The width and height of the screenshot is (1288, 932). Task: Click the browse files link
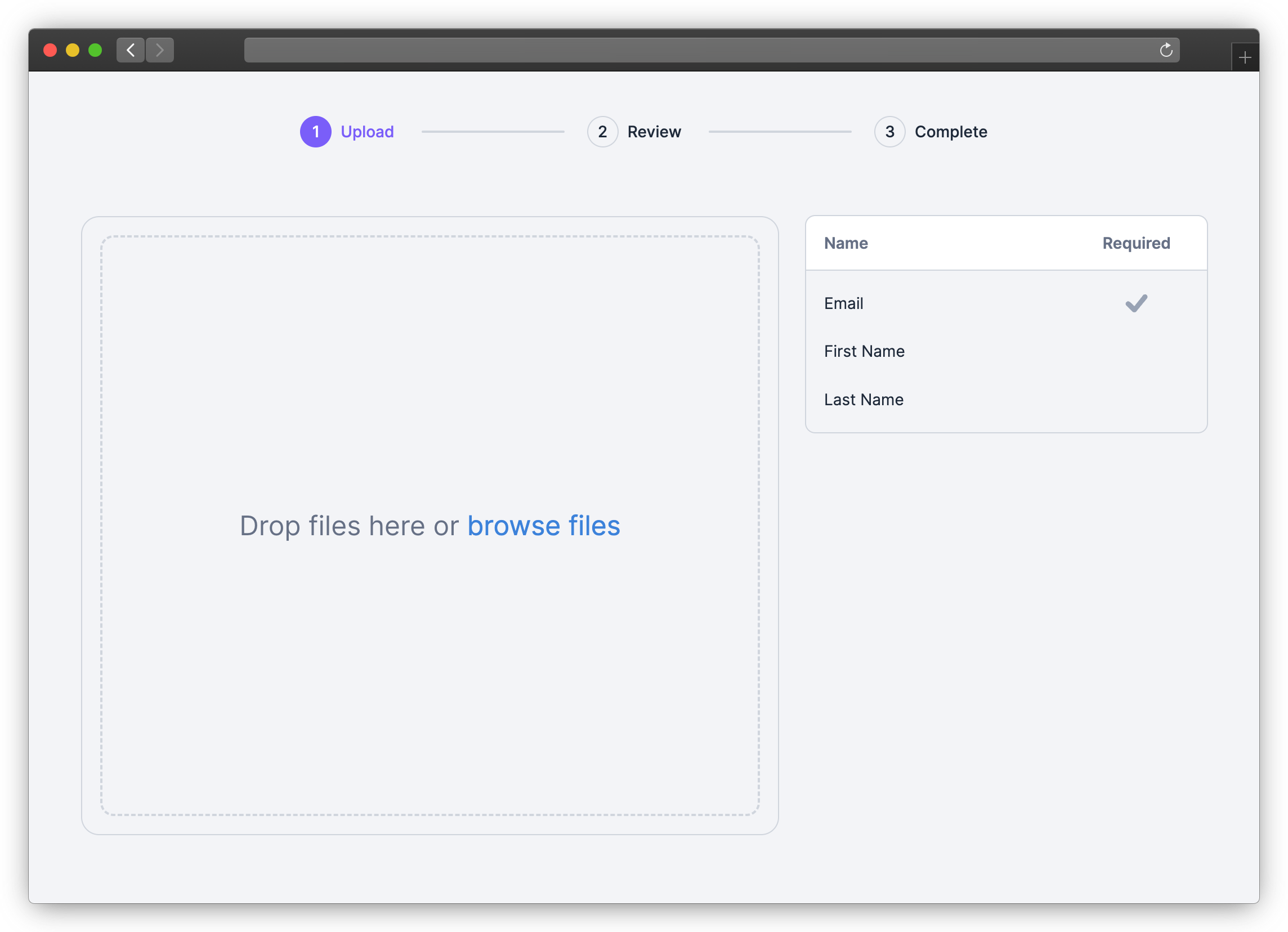543,526
